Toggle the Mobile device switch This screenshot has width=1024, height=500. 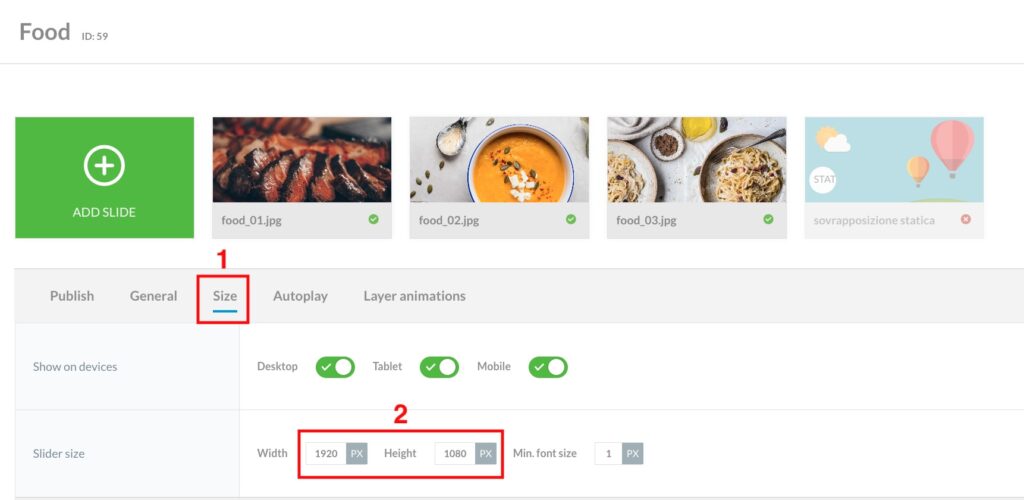point(548,367)
